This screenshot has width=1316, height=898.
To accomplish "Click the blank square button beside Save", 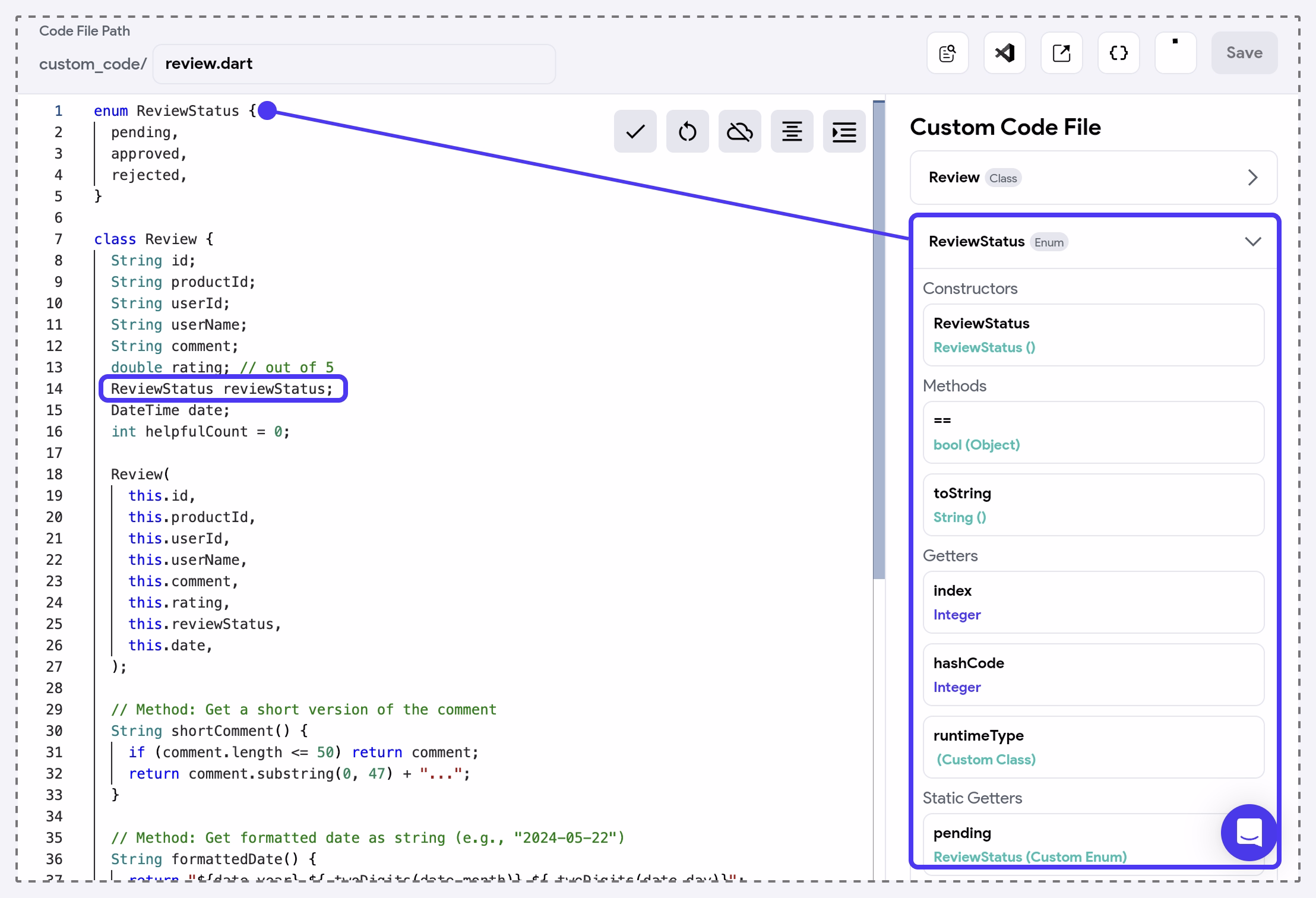I will (1176, 53).
